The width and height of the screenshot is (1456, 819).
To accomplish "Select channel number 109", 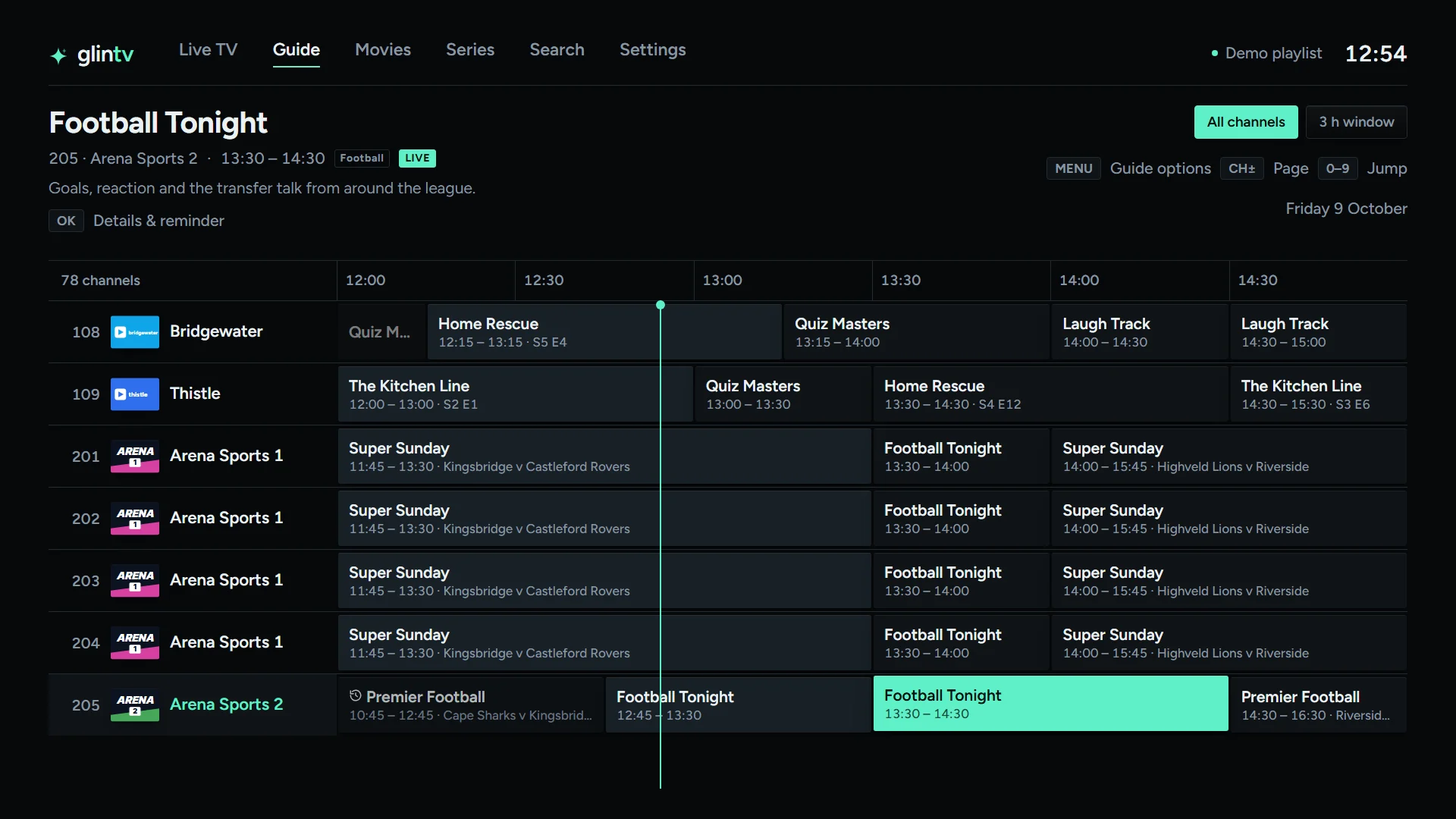I will point(86,394).
